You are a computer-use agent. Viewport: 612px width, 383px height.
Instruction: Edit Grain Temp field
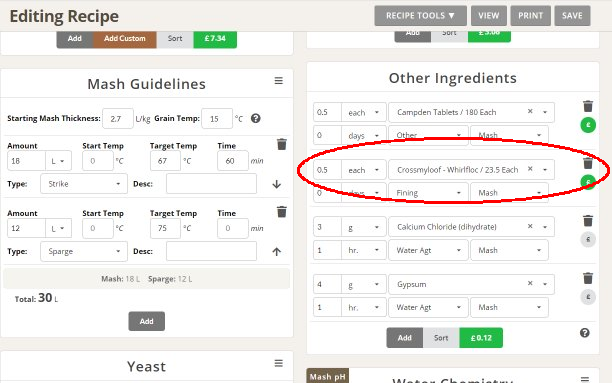coord(217,119)
